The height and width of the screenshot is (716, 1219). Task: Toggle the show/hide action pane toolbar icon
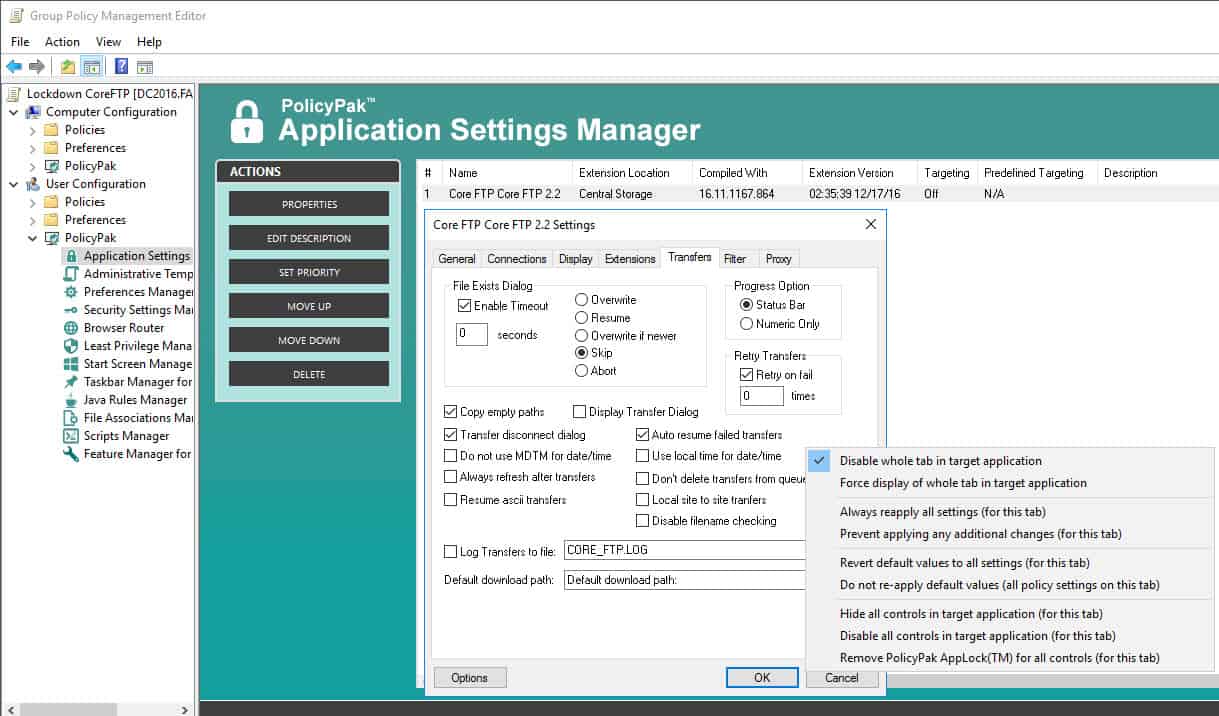(x=145, y=67)
